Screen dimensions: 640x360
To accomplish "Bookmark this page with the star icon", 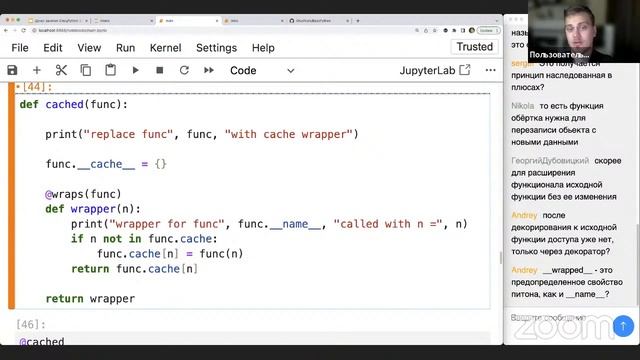I will 435,30.
